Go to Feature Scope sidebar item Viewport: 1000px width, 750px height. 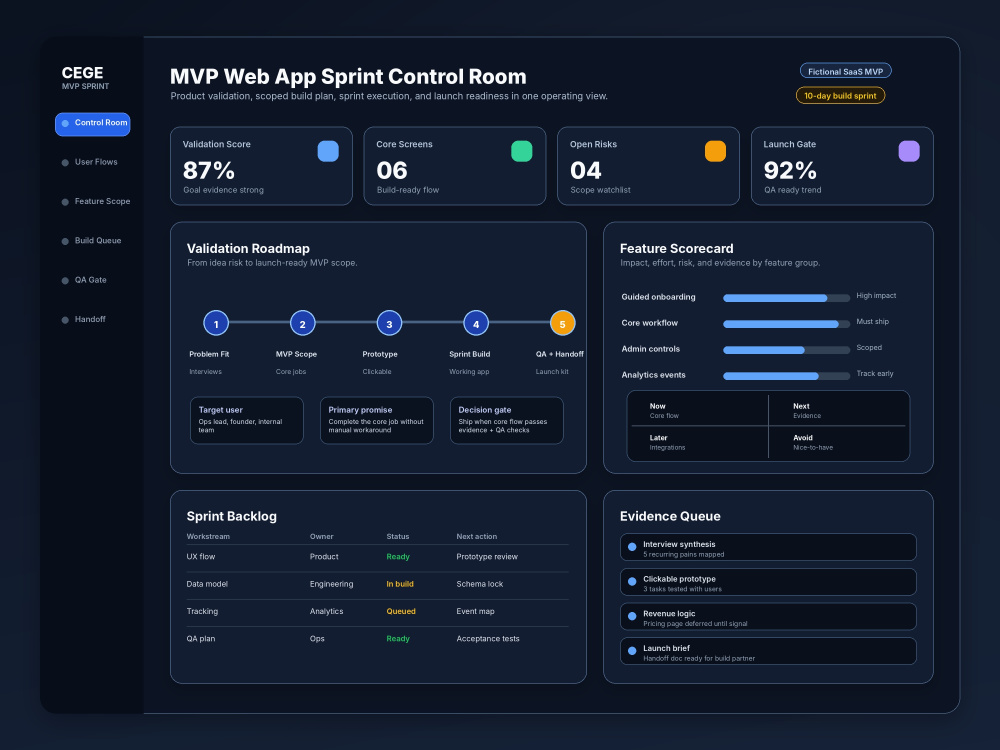pyautogui.click(x=95, y=202)
